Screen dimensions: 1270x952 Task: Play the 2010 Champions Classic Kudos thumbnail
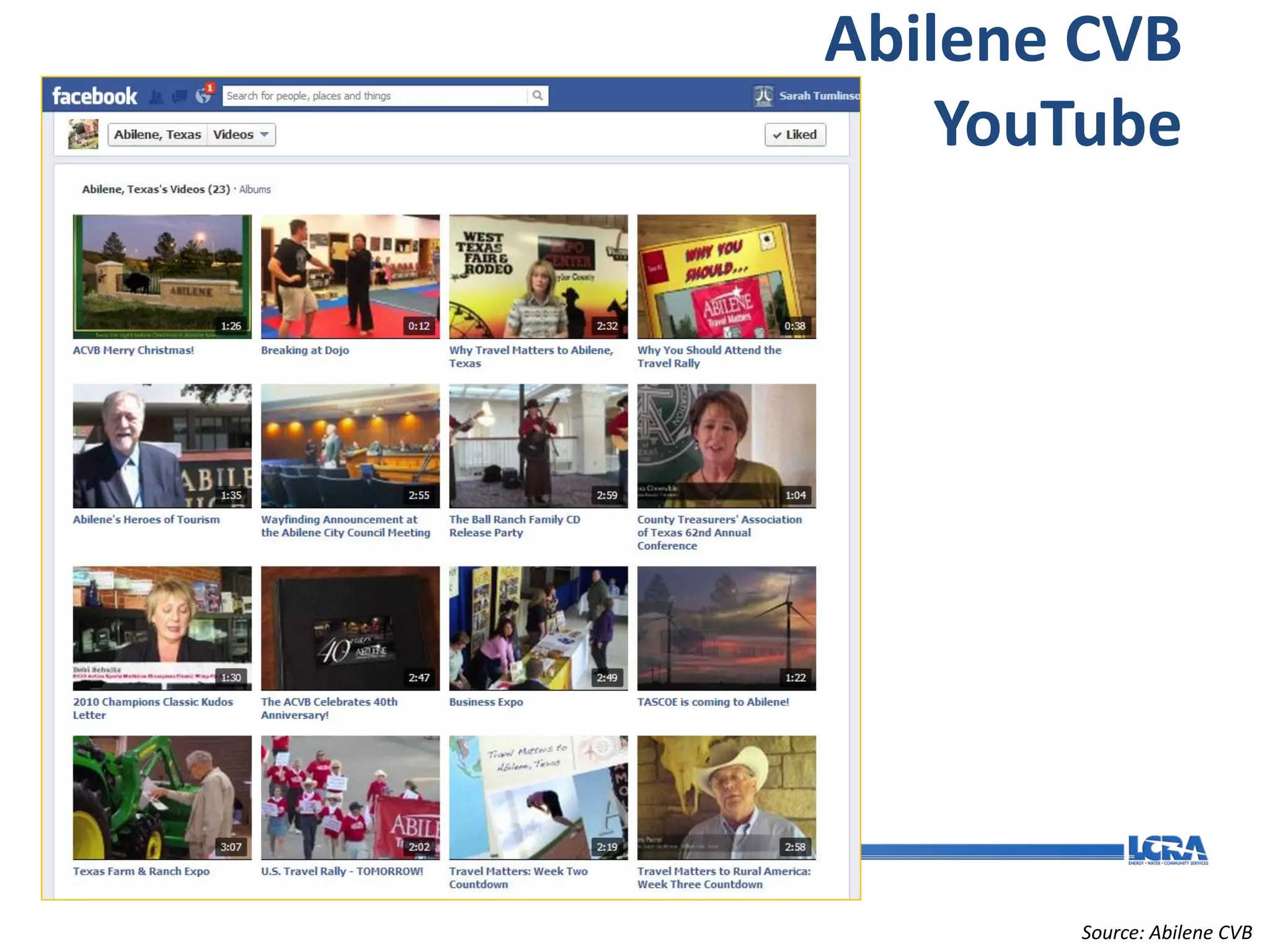click(x=162, y=628)
